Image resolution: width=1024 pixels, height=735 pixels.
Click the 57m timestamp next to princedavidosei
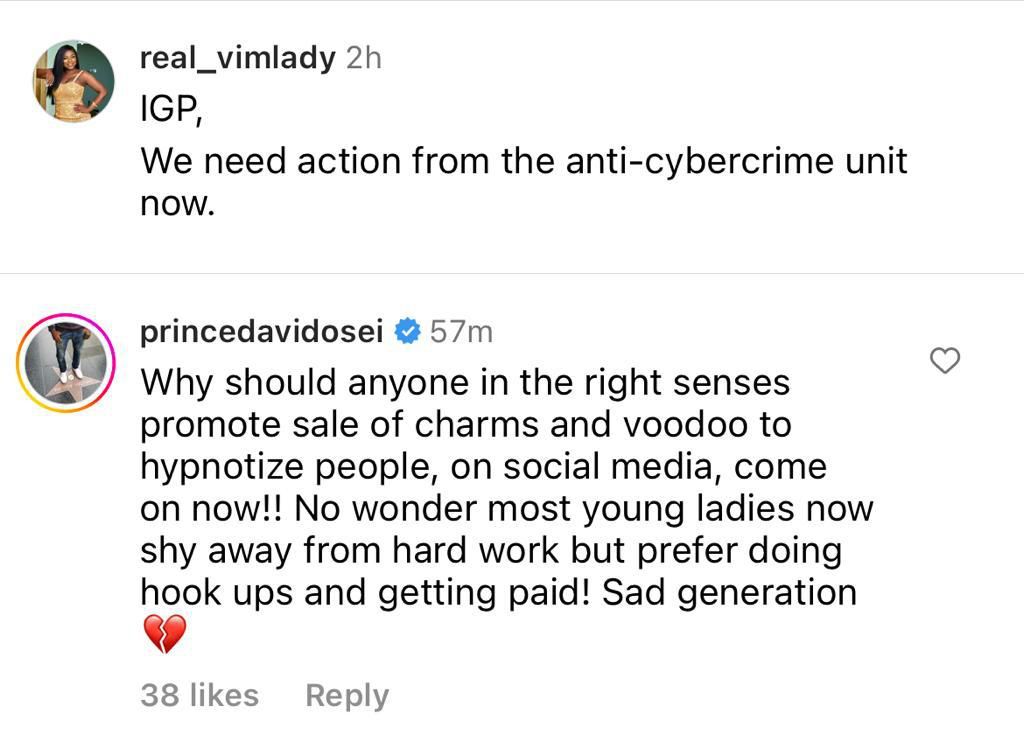[461, 332]
